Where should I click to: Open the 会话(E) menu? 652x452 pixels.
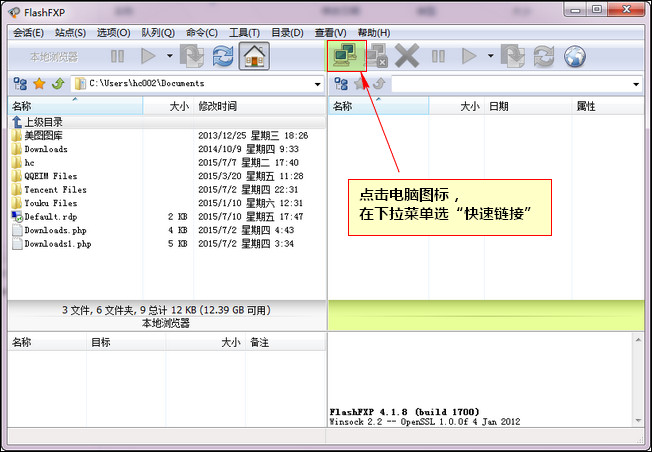[x=28, y=33]
